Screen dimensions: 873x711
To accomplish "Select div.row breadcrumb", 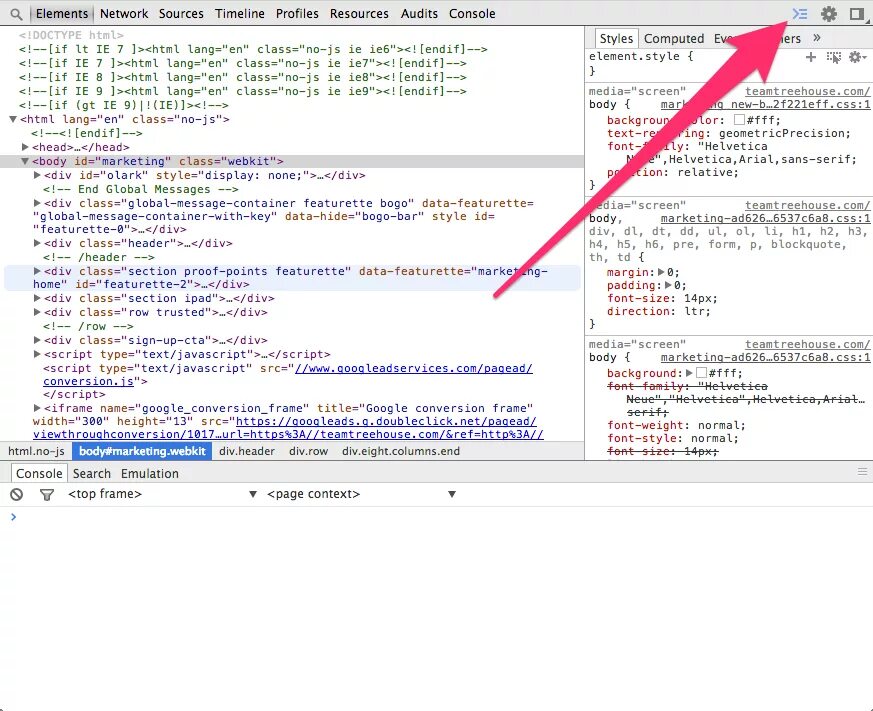I will coord(308,452).
